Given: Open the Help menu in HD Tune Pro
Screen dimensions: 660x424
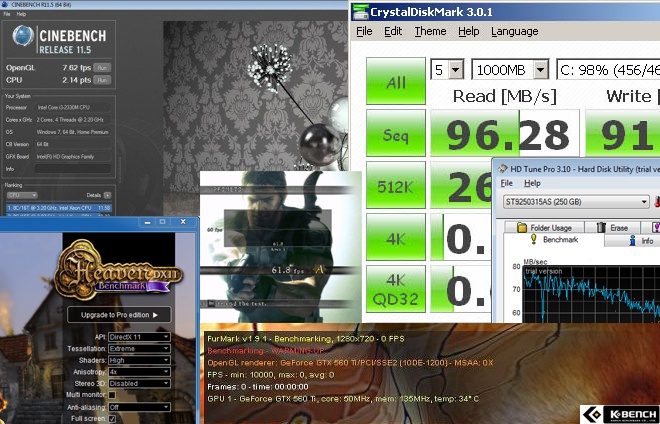Looking at the screenshot, I should [532, 183].
